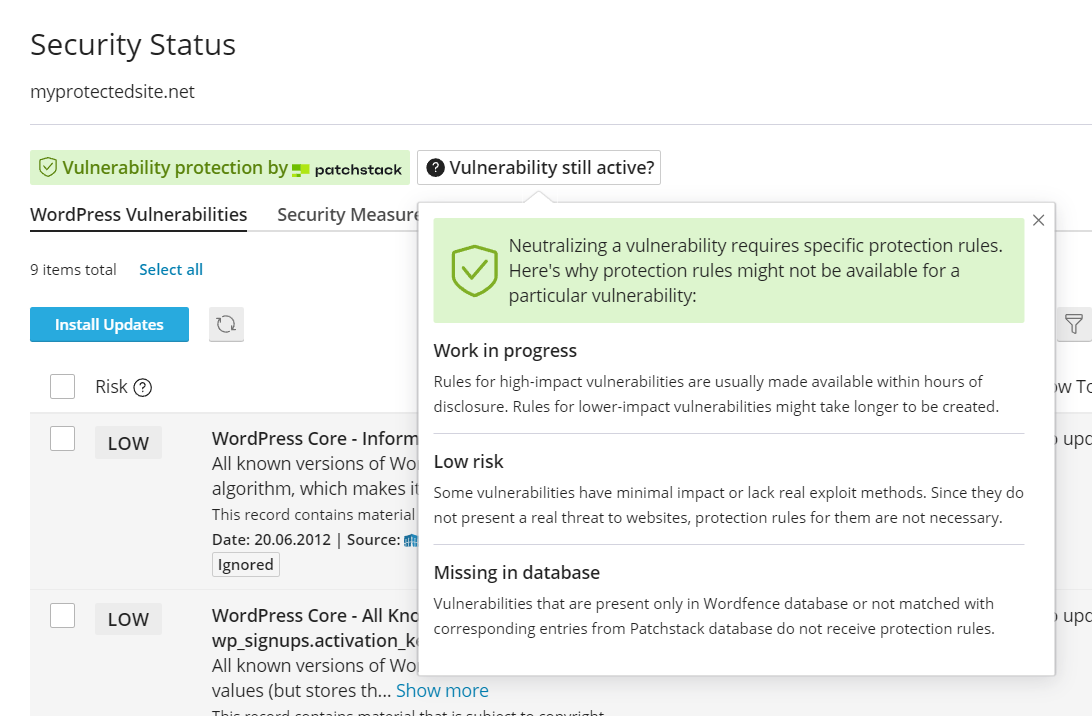Click the first vulnerability's LOW risk badge
Image resolution: width=1092 pixels, height=716 pixels.
(128, 443)
